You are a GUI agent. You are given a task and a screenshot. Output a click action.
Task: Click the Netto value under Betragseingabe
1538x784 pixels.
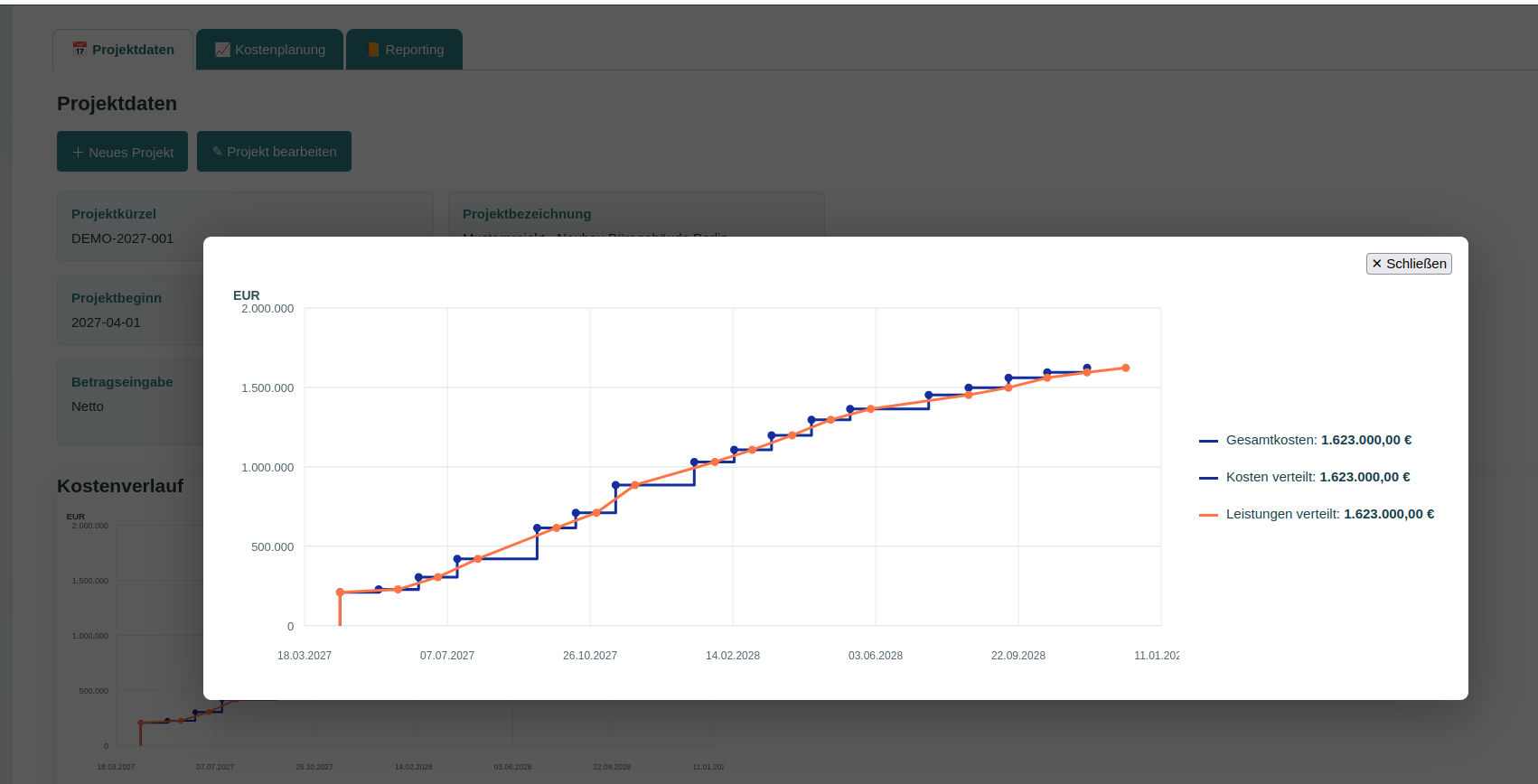(88, 406)
